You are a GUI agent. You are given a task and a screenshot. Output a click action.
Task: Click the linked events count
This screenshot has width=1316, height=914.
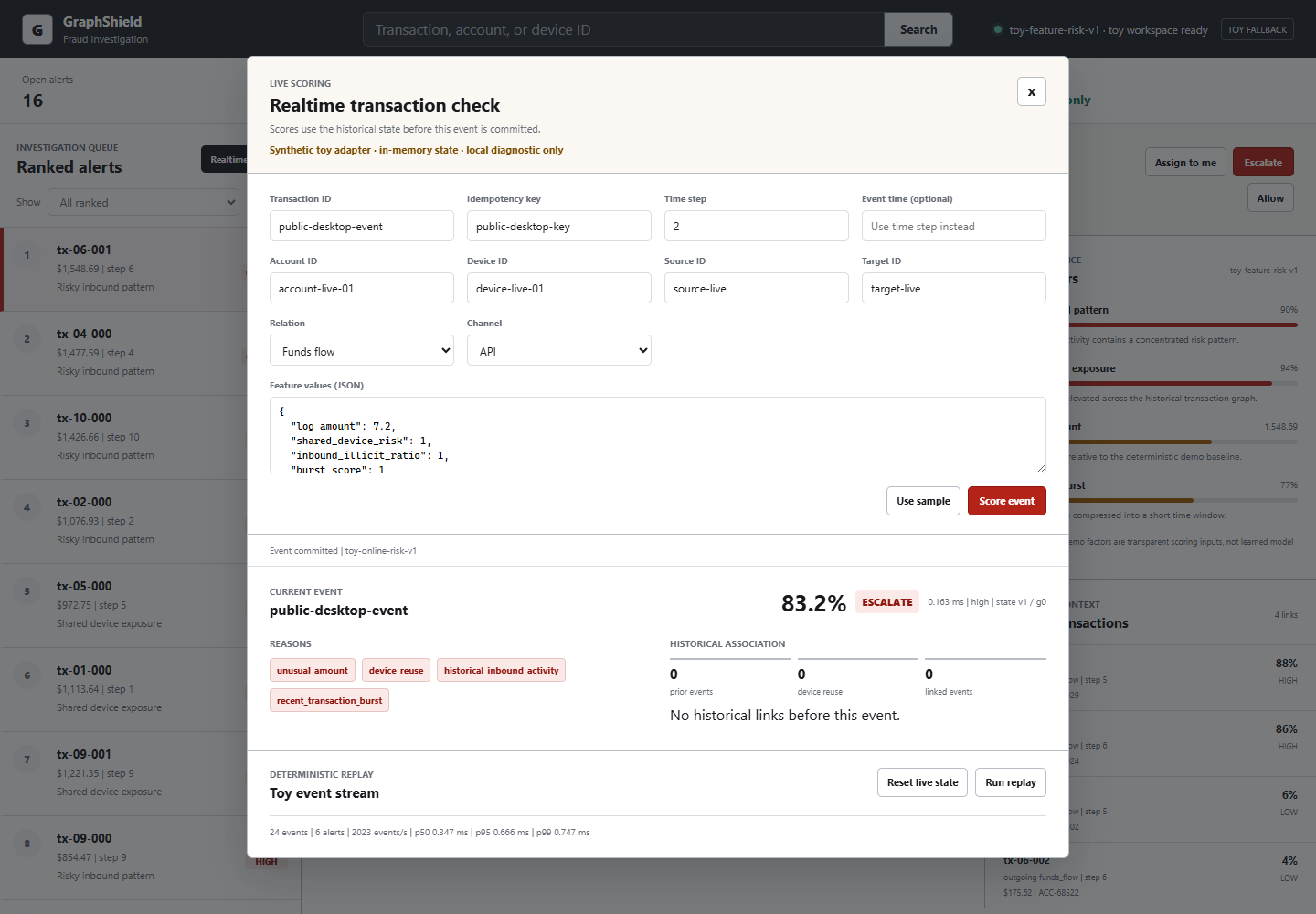(929, 675)
